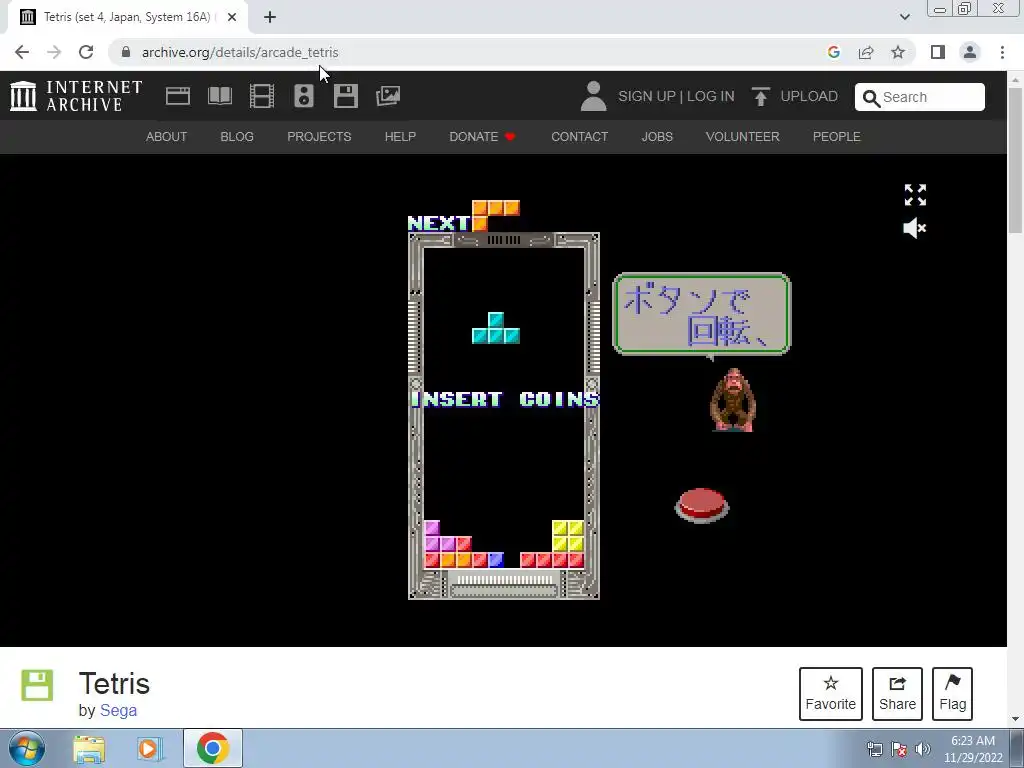The width and height of the screenshot is (1024, 768).
Task: Click the Google icon in address bar
Action: (x=833, y=52)
